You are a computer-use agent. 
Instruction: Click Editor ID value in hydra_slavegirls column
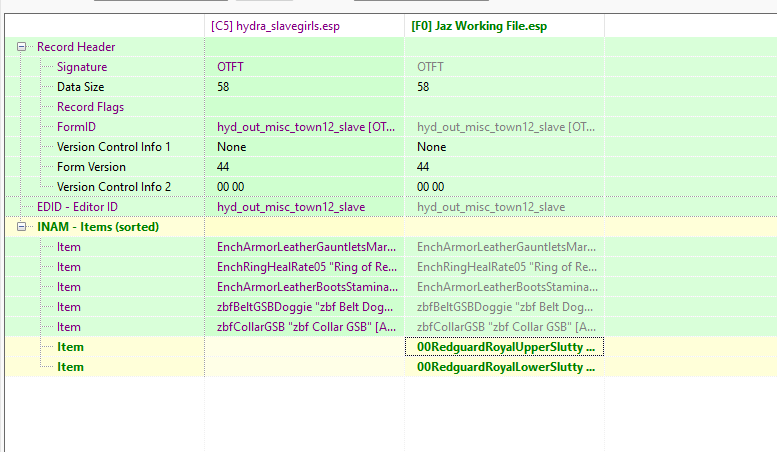coord(291,207)
